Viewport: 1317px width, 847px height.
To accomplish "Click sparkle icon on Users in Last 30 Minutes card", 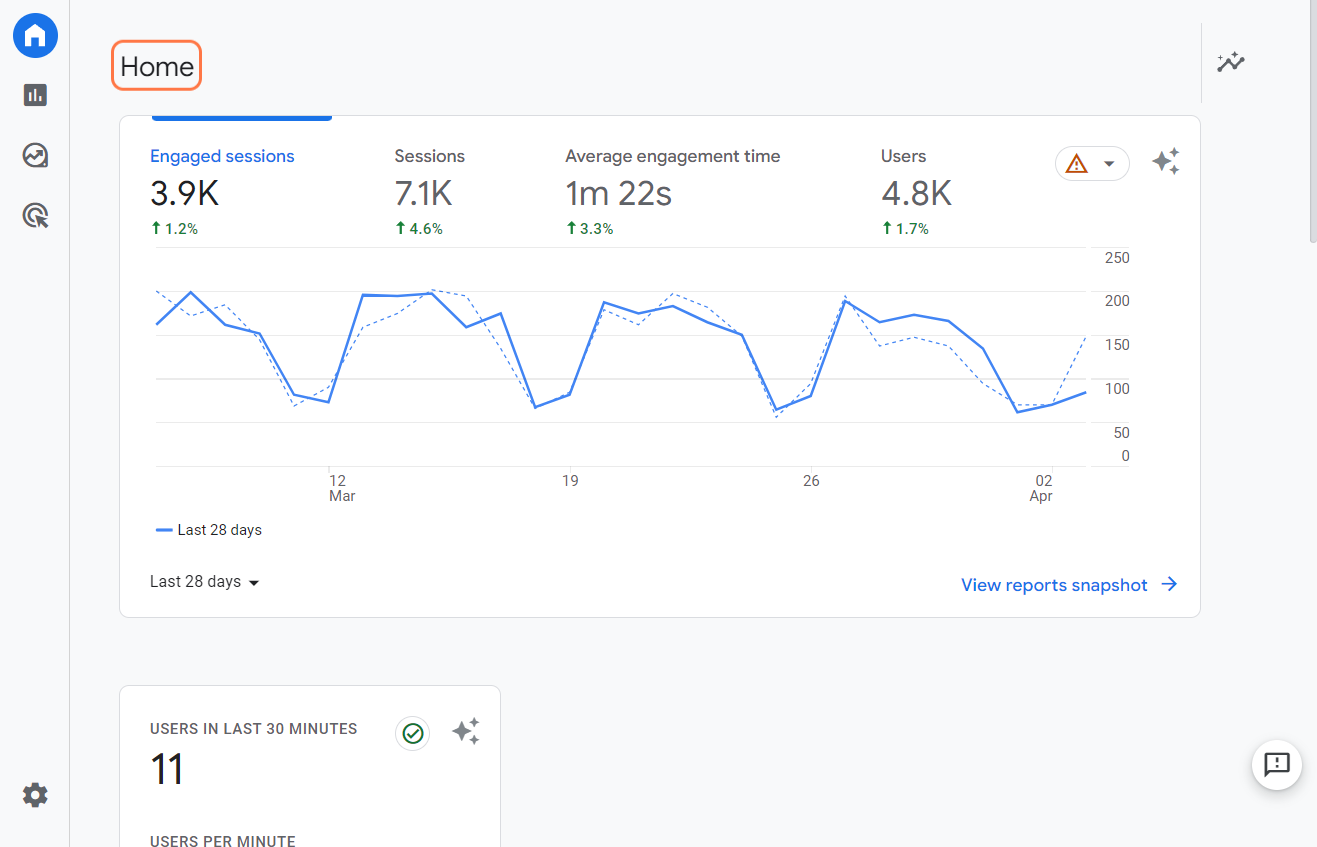I will tap(466, 732).
